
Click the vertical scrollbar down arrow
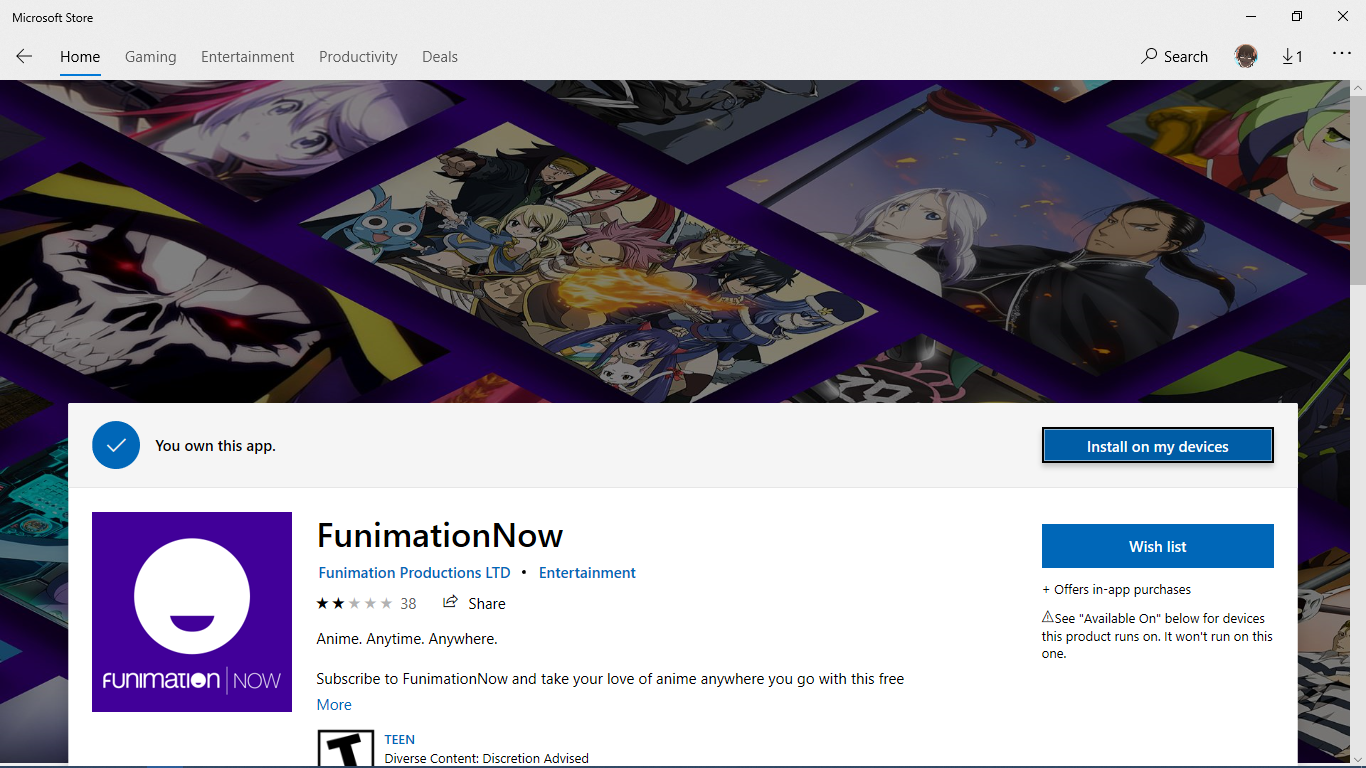click(x=1358, y=758)
